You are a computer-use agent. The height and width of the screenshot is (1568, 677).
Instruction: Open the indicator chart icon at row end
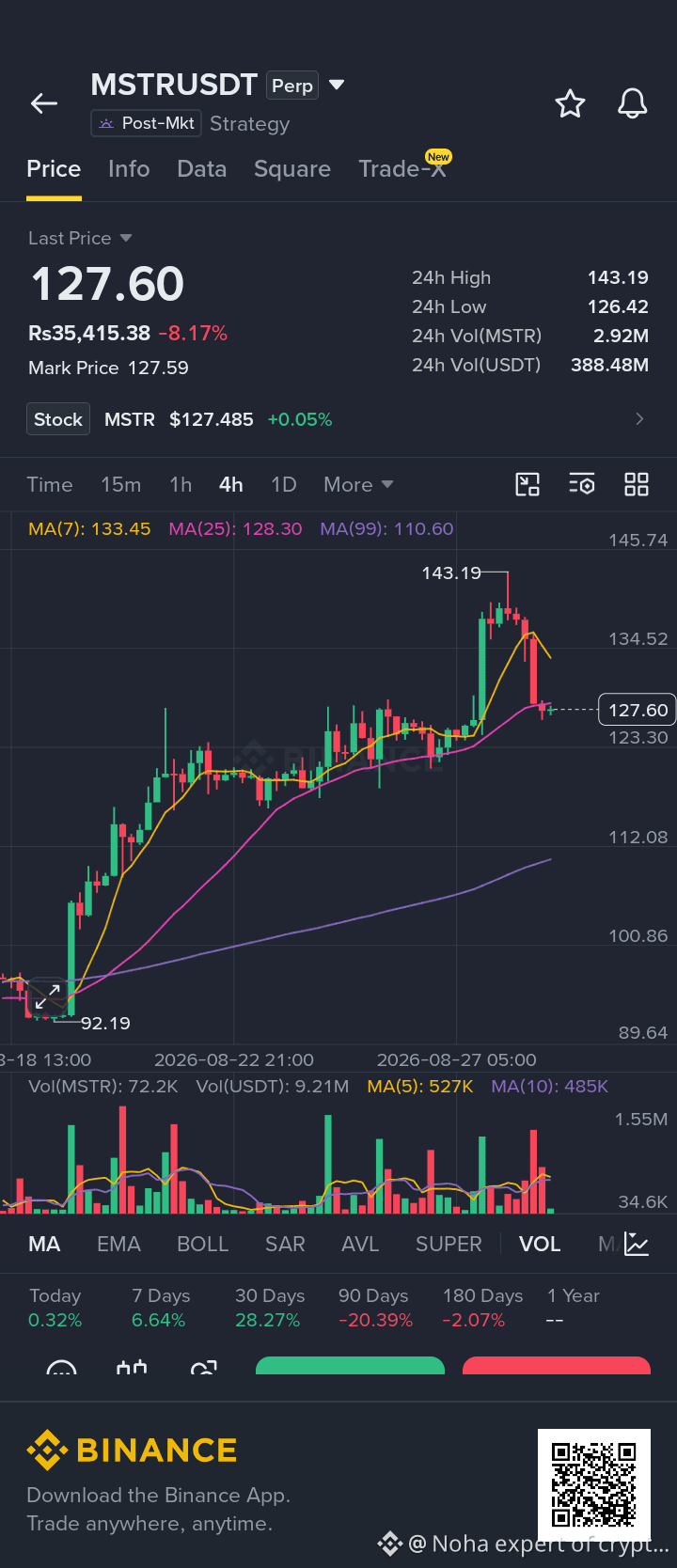[637, 1244]
